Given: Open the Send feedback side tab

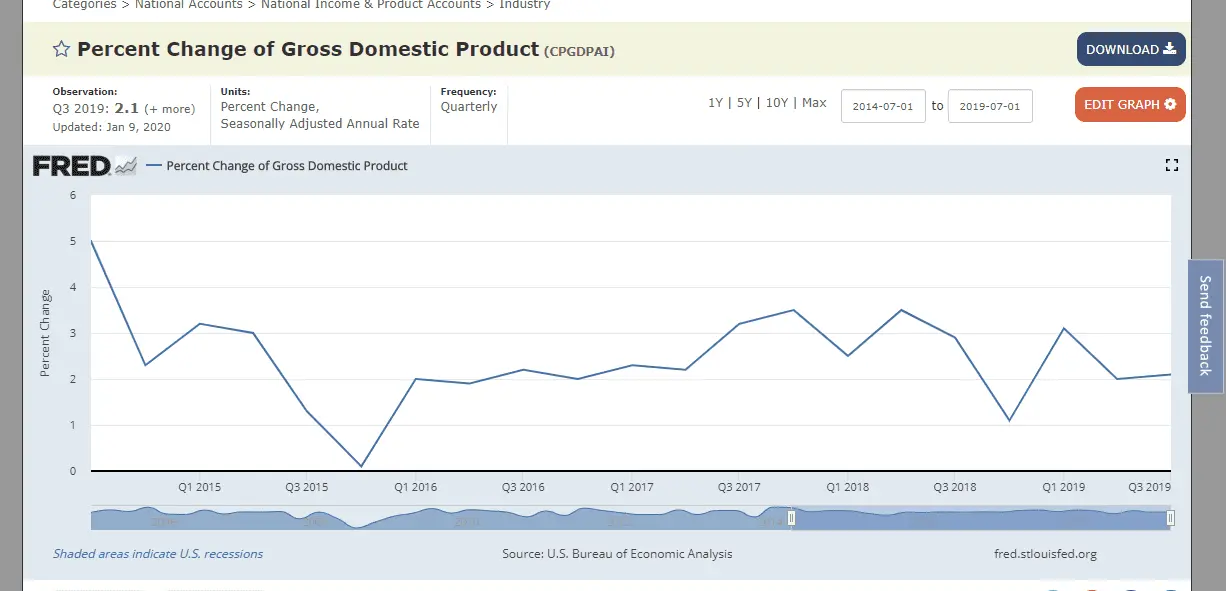Looking at the screenshot, I should click(1205, 325).
